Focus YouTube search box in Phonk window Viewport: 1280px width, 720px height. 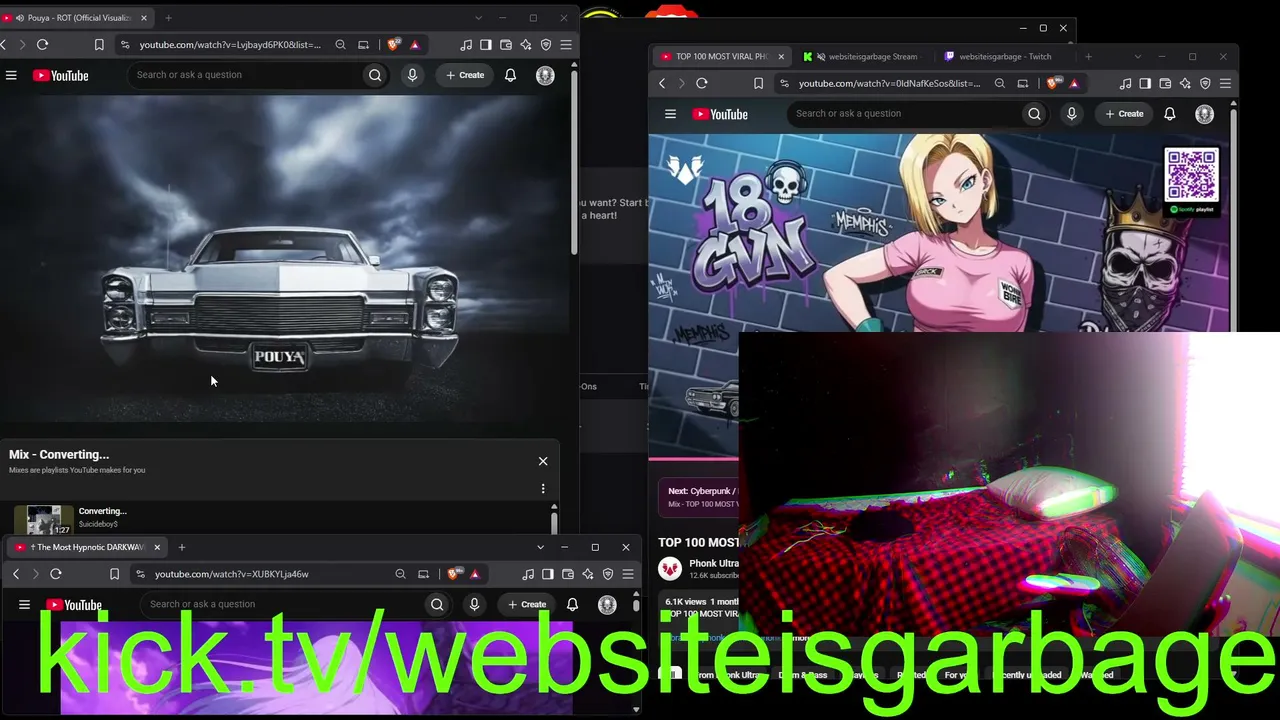pyautogui.click(x=904, y=114)
